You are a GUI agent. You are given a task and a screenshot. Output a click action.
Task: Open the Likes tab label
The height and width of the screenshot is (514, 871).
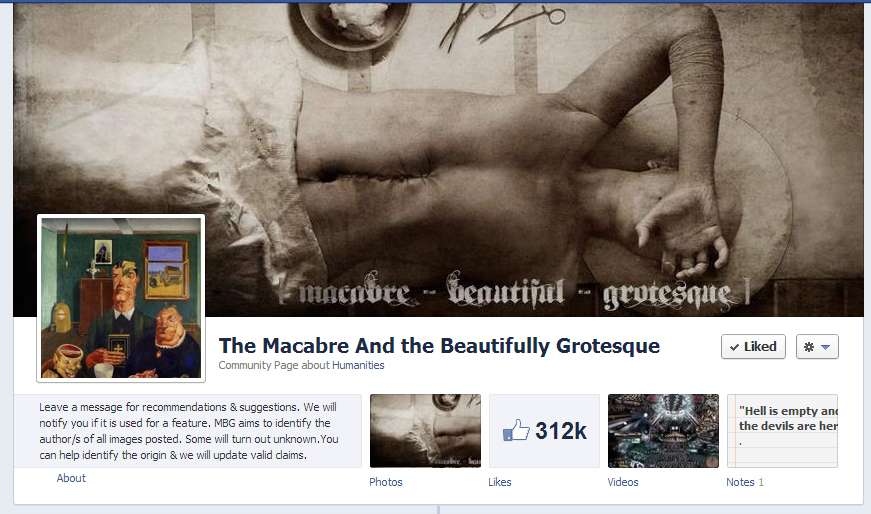(x=500, y=482)
